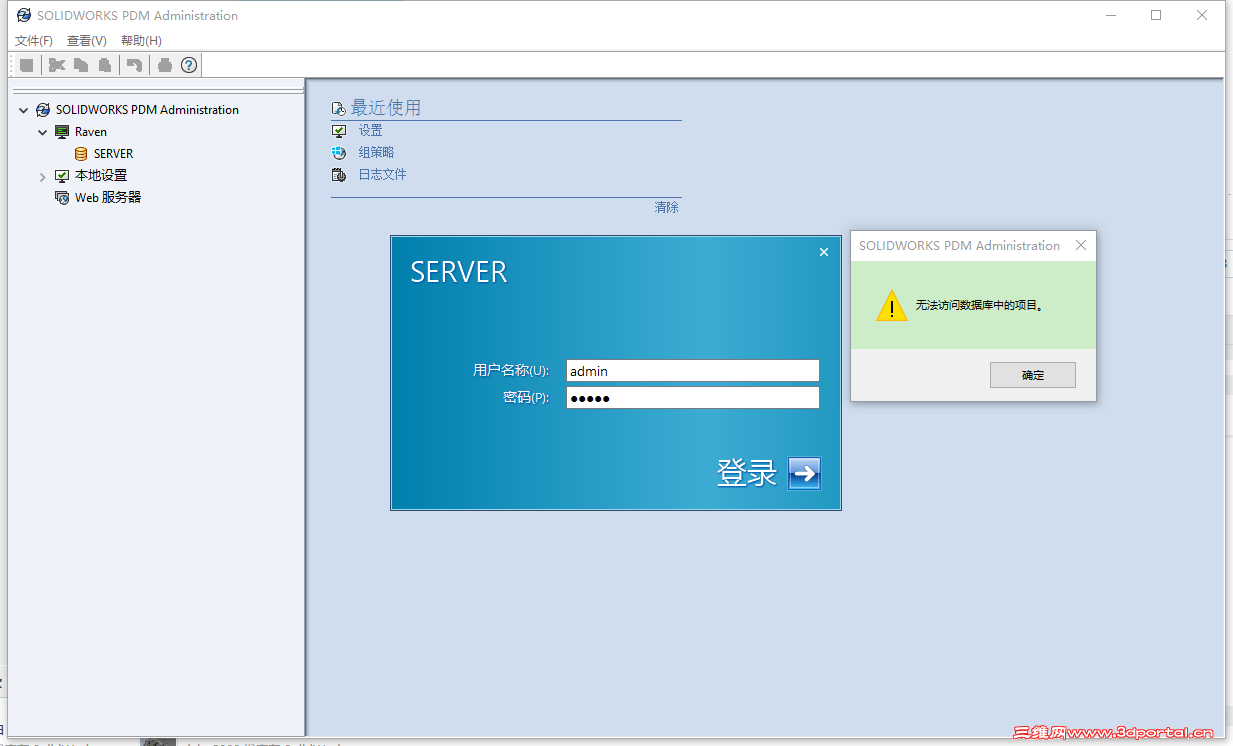Click the 组策略 icon under 最近使用
Image resolution: width=1233 pixels, height=746 pixels.
[339, 153]
